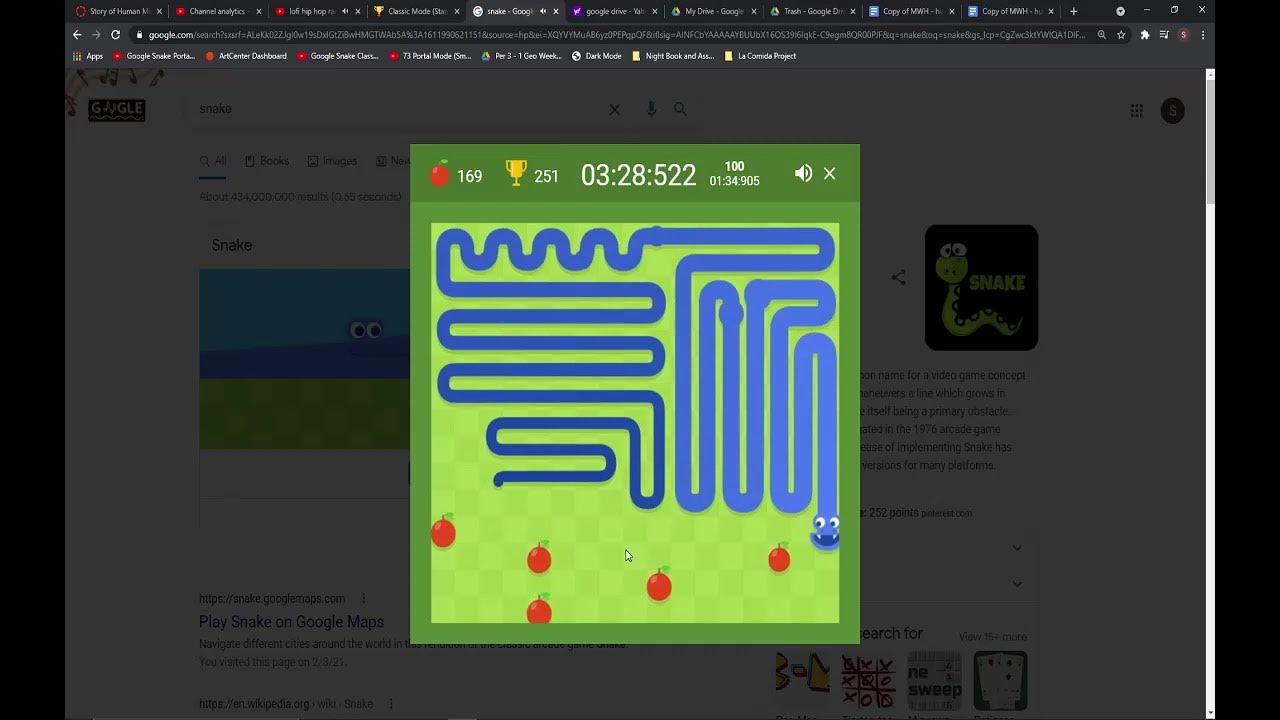Click the snake's head in the game
The image size is (1280, 720).
[x=826, y=532]
